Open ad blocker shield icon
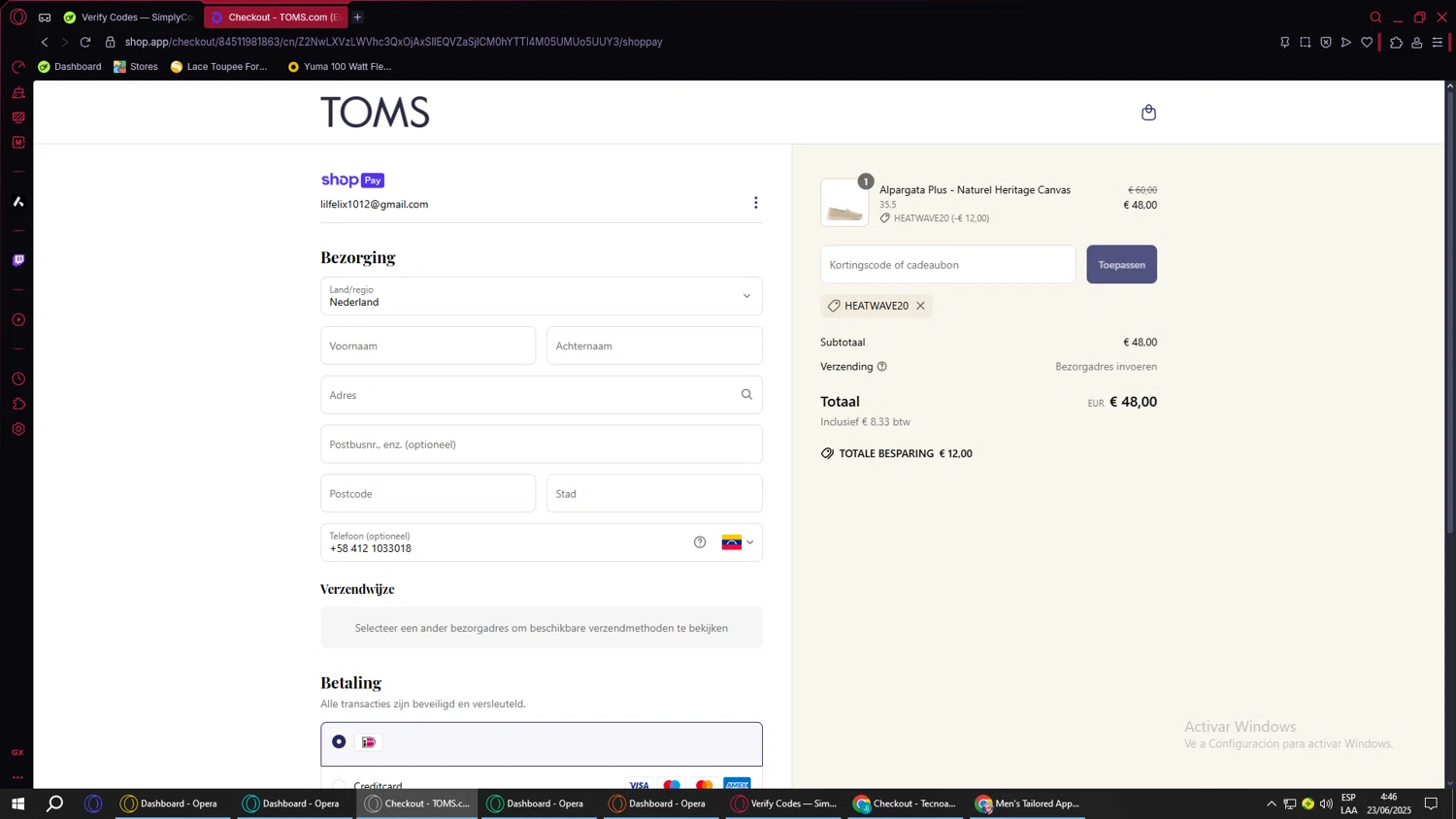 1325,42
